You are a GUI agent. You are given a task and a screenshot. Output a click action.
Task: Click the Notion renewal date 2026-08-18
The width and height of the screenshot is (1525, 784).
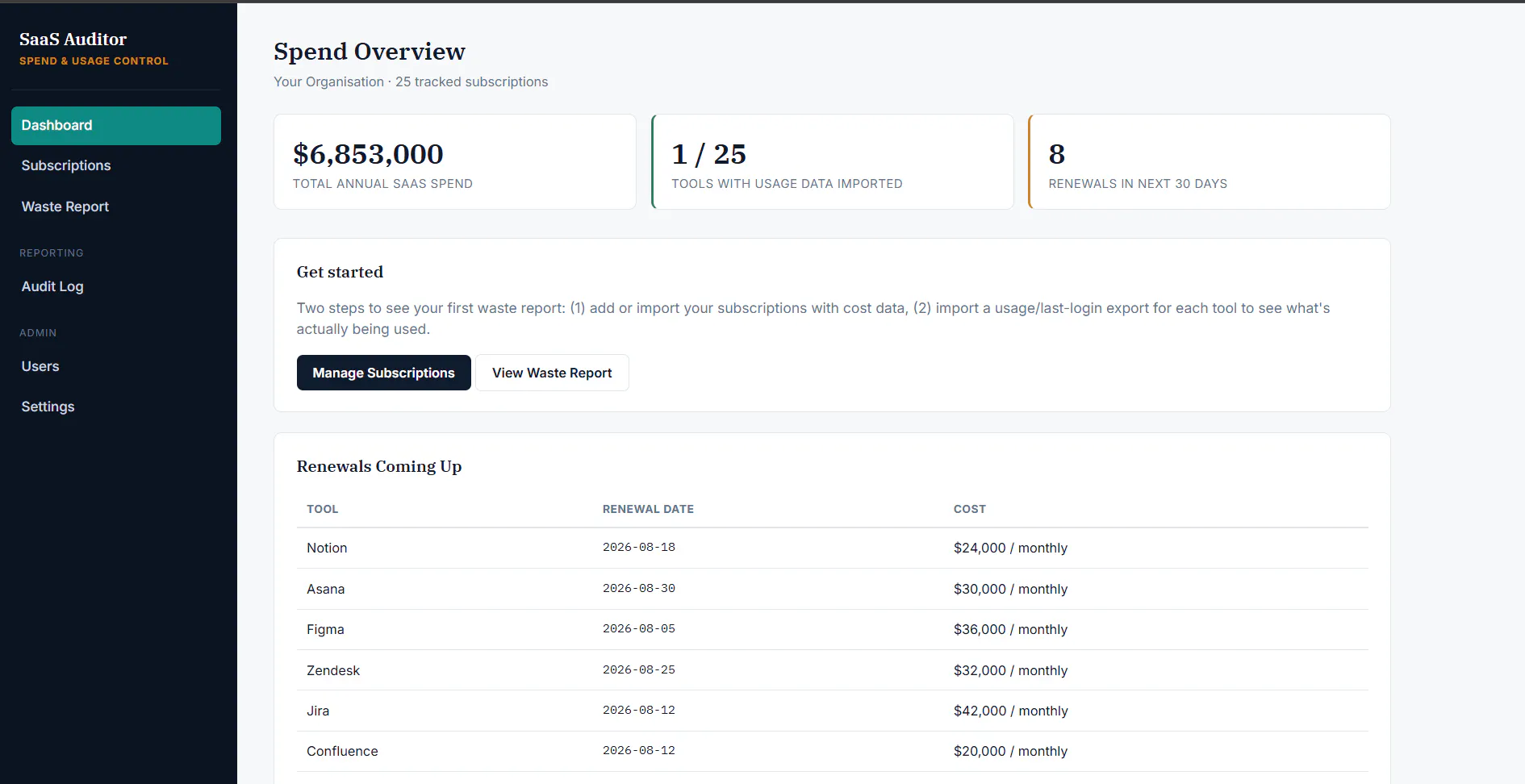tap(639, 547)
